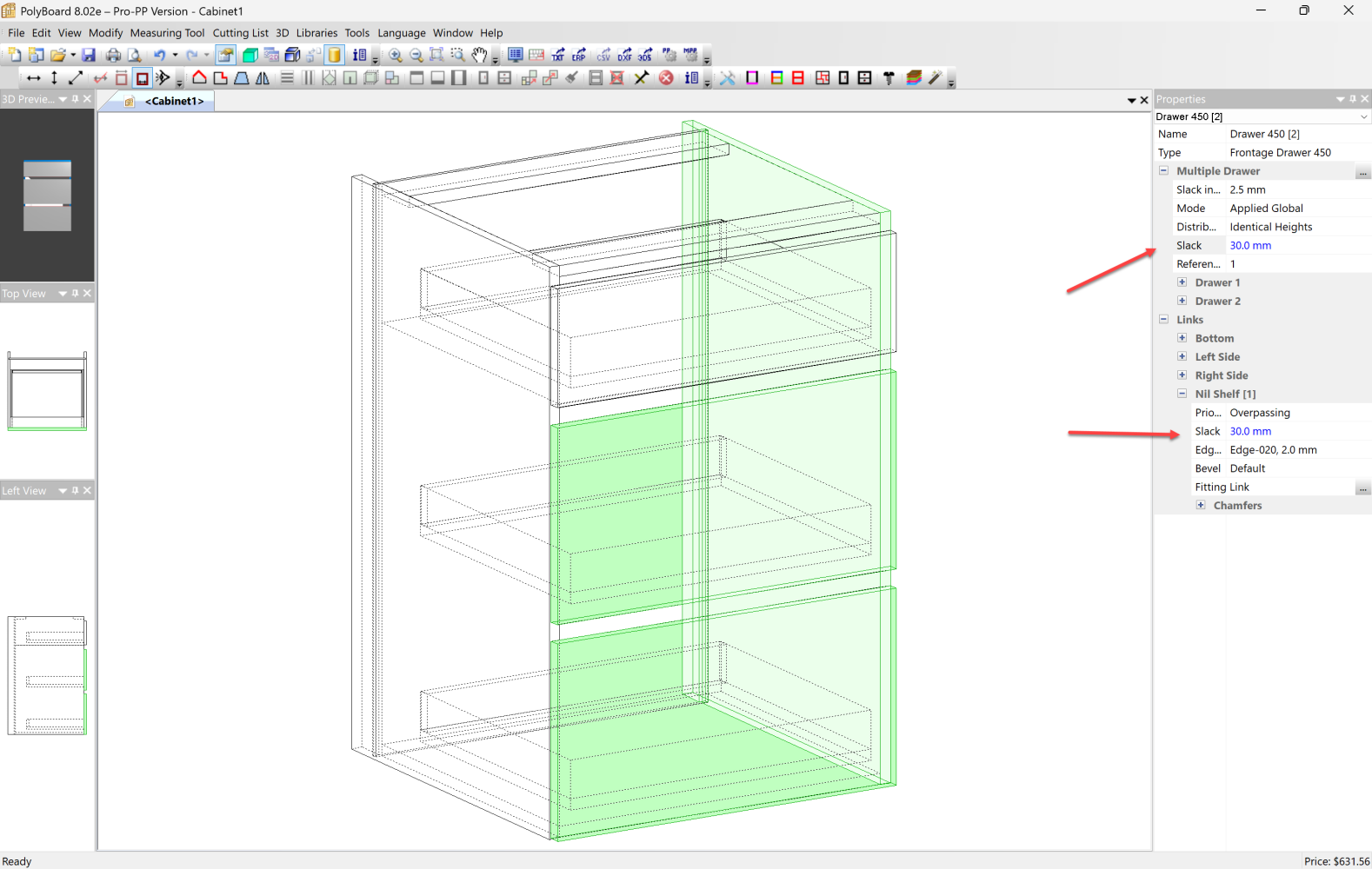Select the <Cabinet1> document tab

(174, 102)
